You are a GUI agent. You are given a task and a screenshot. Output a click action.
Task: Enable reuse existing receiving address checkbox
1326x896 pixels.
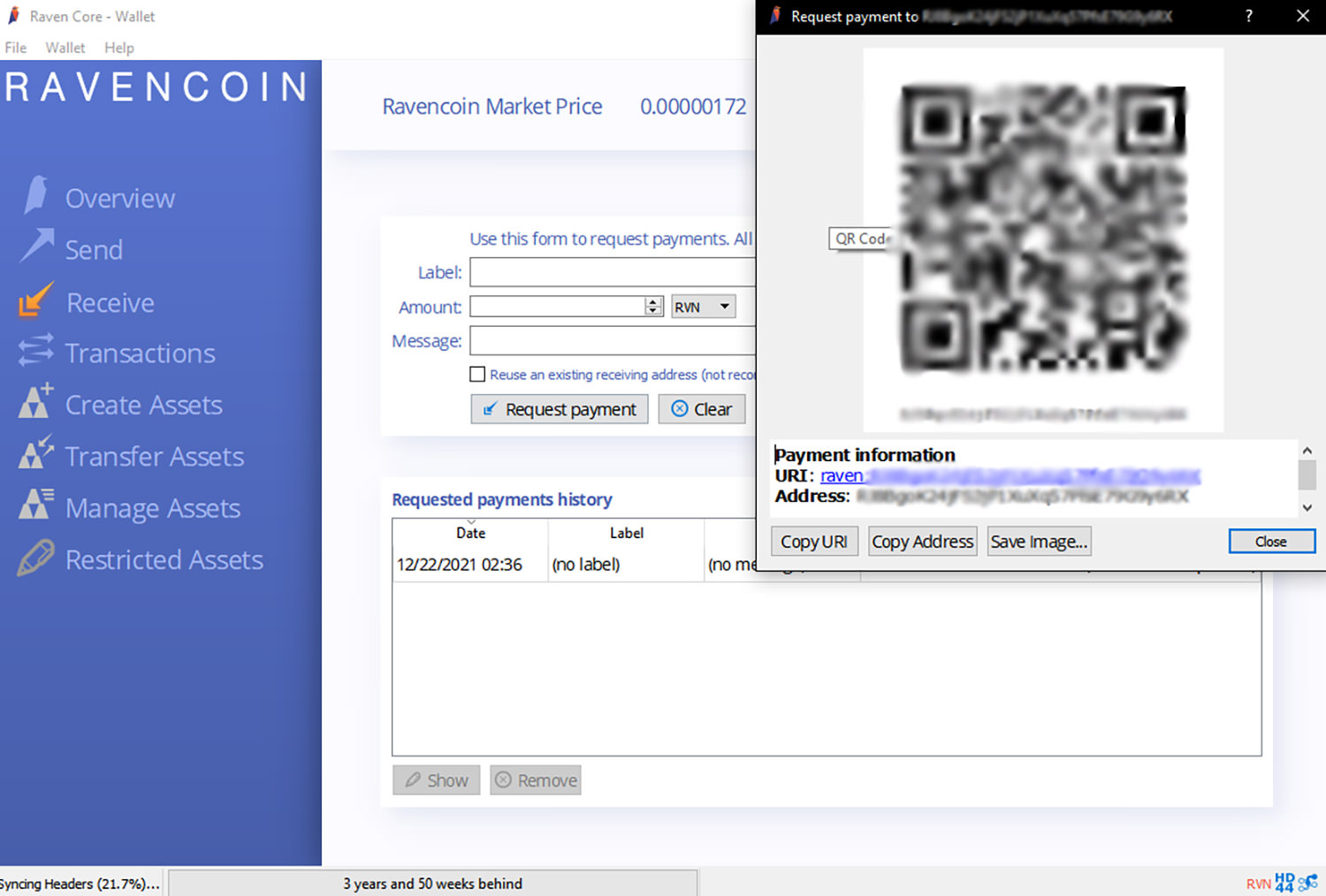[x=477, y=374]
